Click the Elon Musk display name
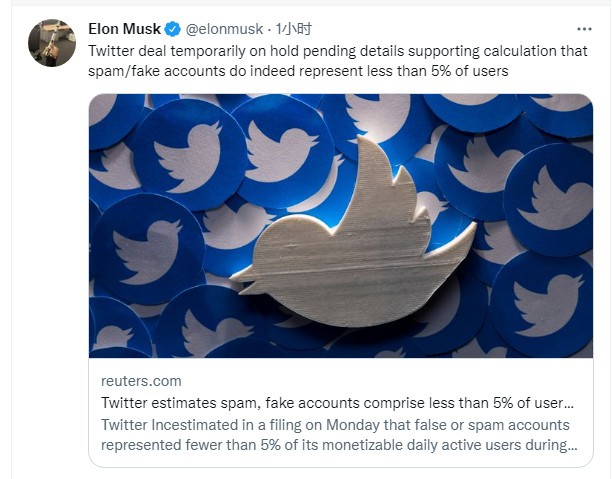612x479 pixels. click(122, 28)
